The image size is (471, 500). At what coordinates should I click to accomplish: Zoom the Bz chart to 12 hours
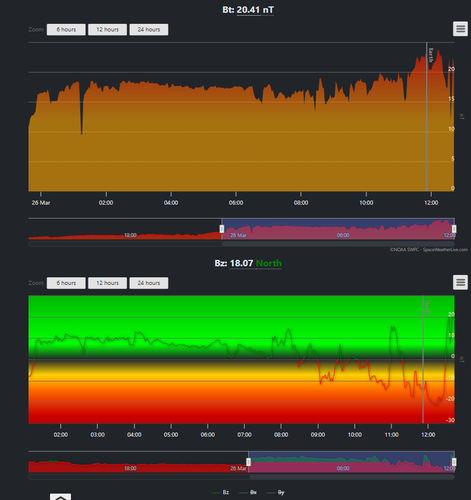(x=107, y=283)
